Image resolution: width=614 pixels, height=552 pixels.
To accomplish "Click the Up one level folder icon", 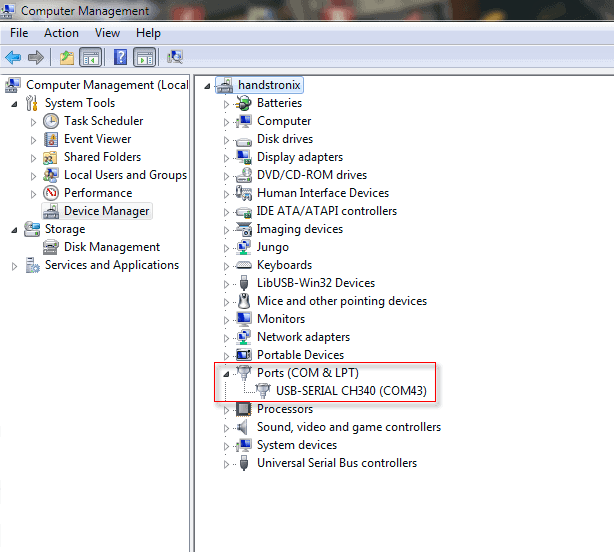I will (67, 58).
